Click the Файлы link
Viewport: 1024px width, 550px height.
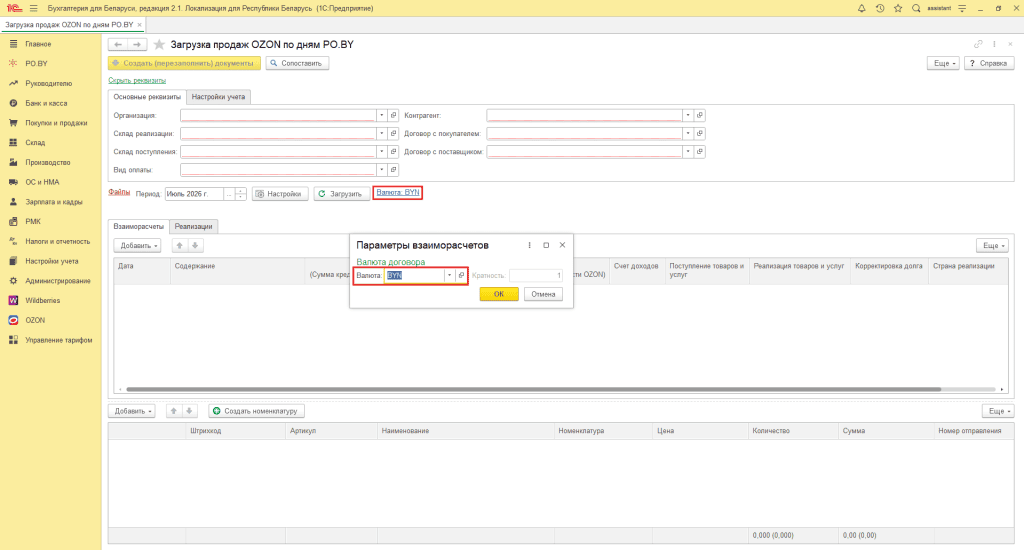click(x=119, y=192)
